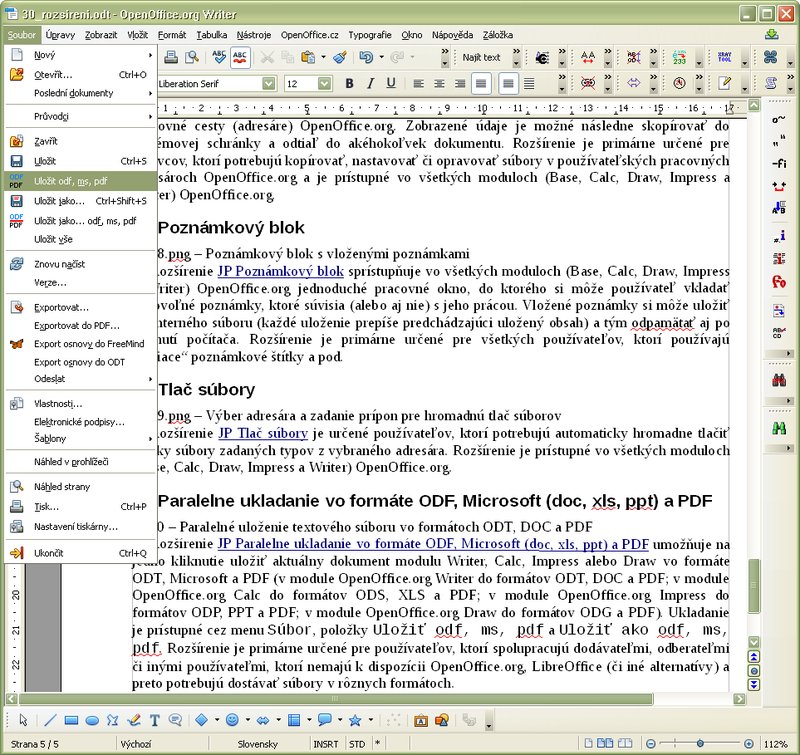800x755 pixels.
Task: Open the Typografie menu
Action: coord(370,35)
